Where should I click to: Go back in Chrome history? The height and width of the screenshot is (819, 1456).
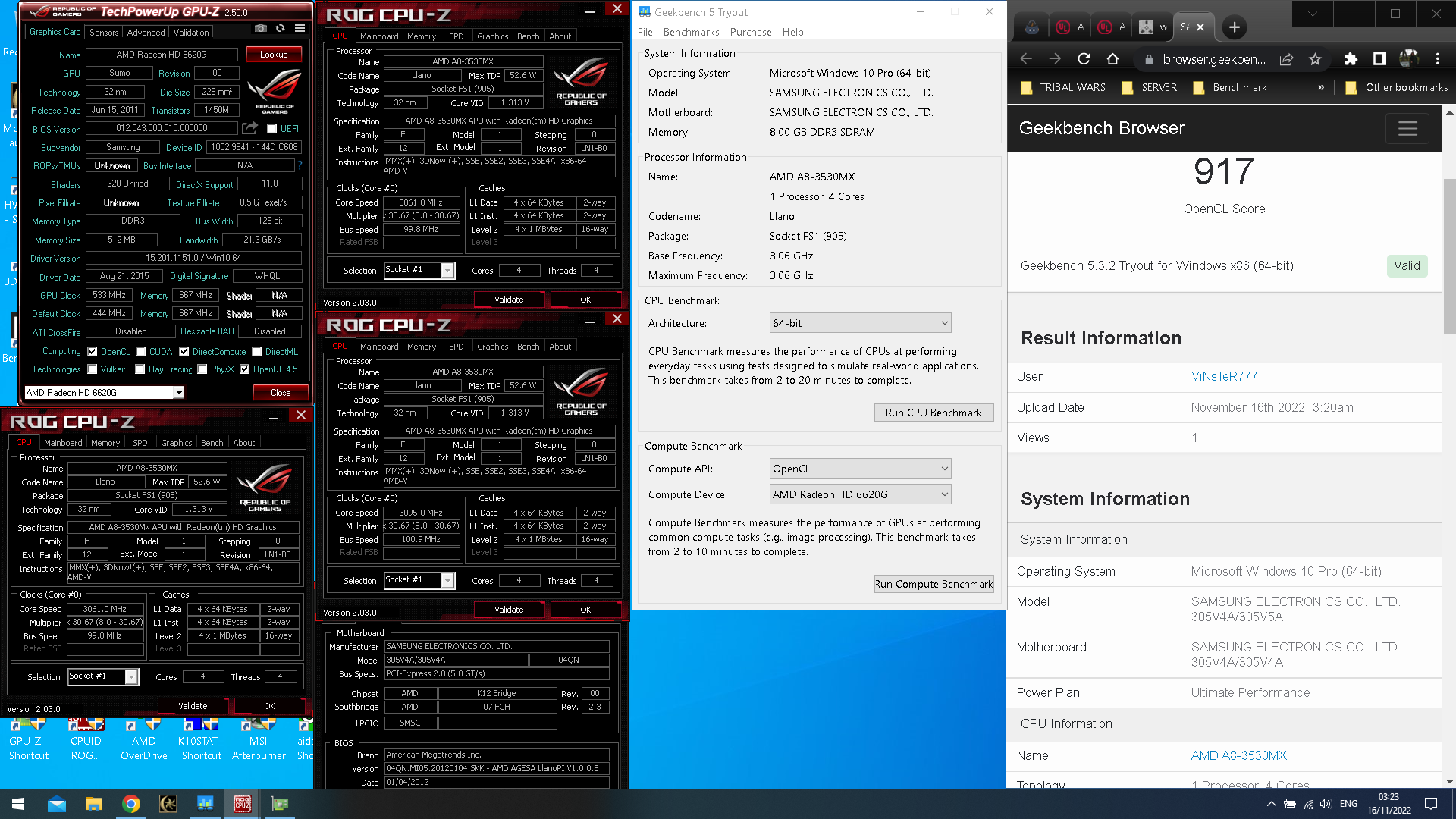coord(1026,59)
